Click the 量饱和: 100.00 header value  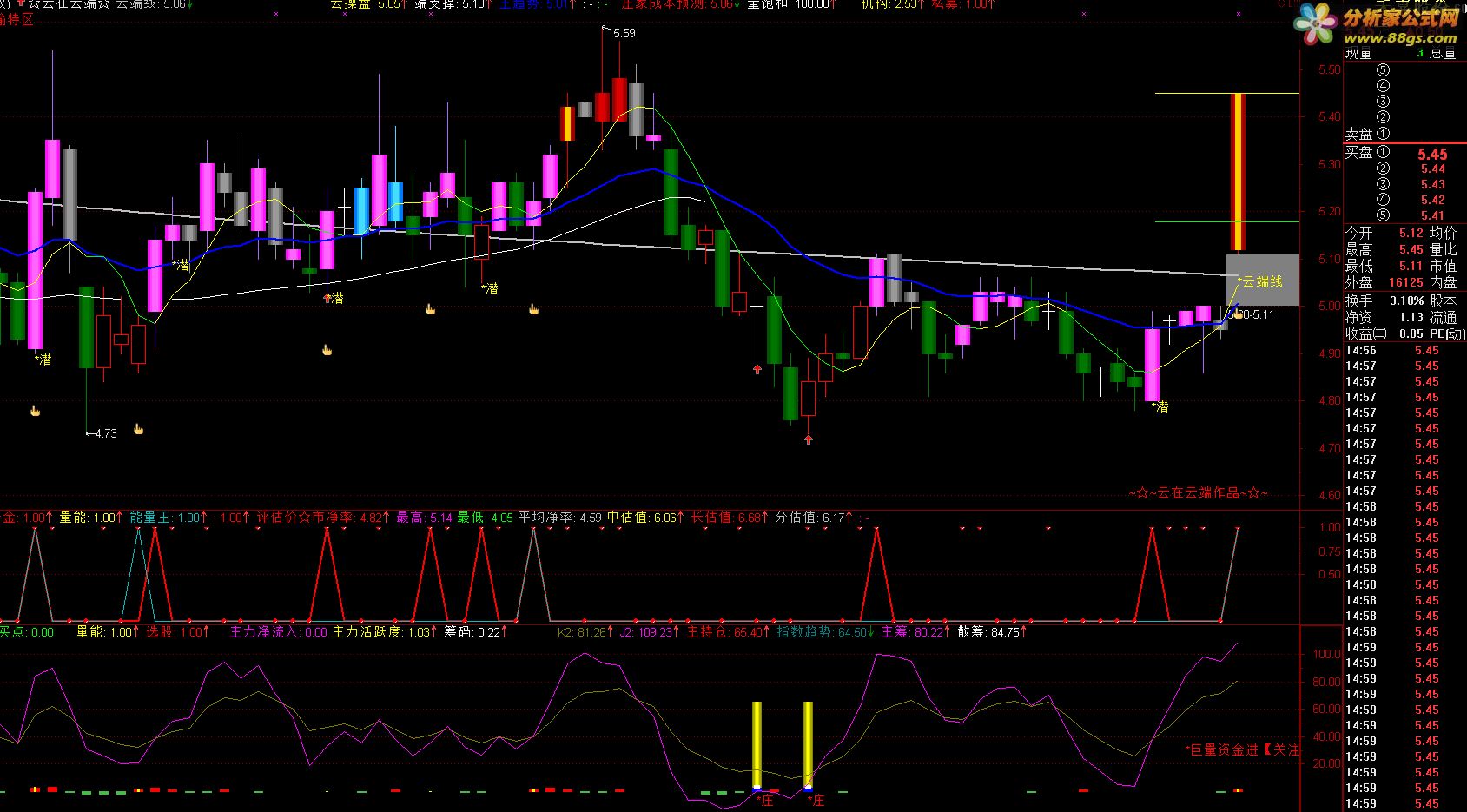(x=791, y=4)
